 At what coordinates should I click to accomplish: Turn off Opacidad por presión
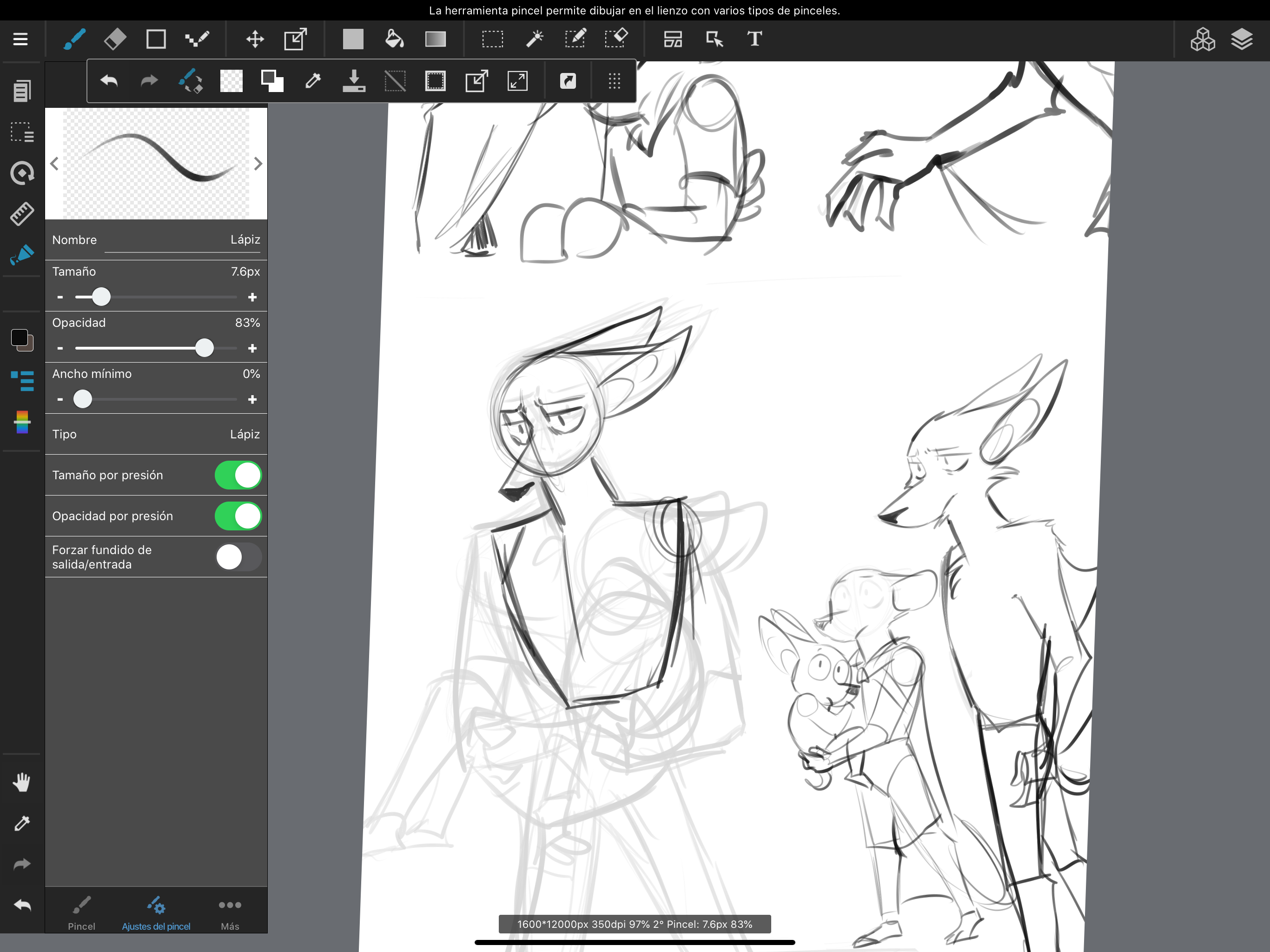pos(238,516)
